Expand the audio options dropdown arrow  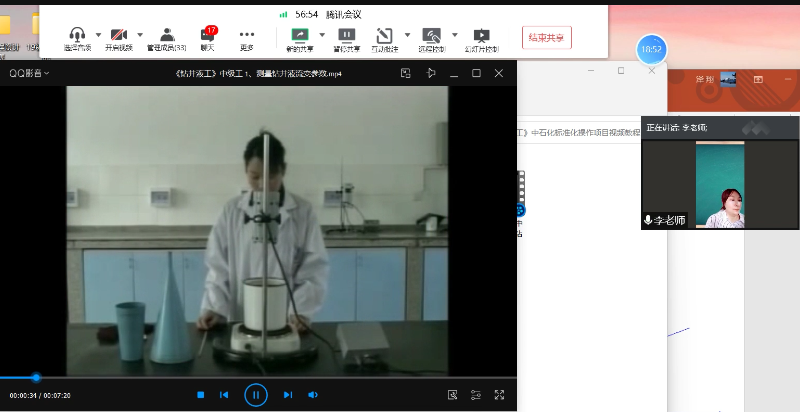(x=98, y=34)
